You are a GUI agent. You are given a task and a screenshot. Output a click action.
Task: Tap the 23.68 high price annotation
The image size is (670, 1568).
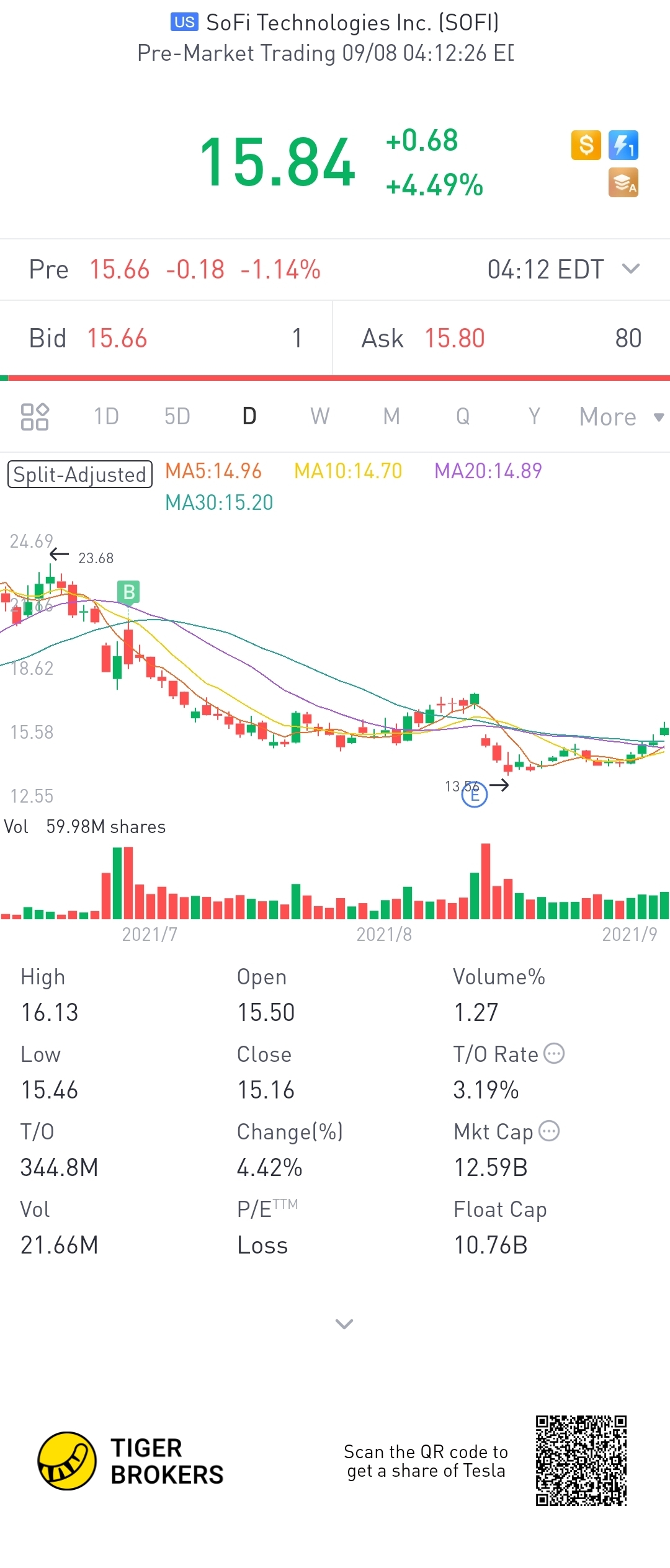pyautogui.click(x=96, y=558)
